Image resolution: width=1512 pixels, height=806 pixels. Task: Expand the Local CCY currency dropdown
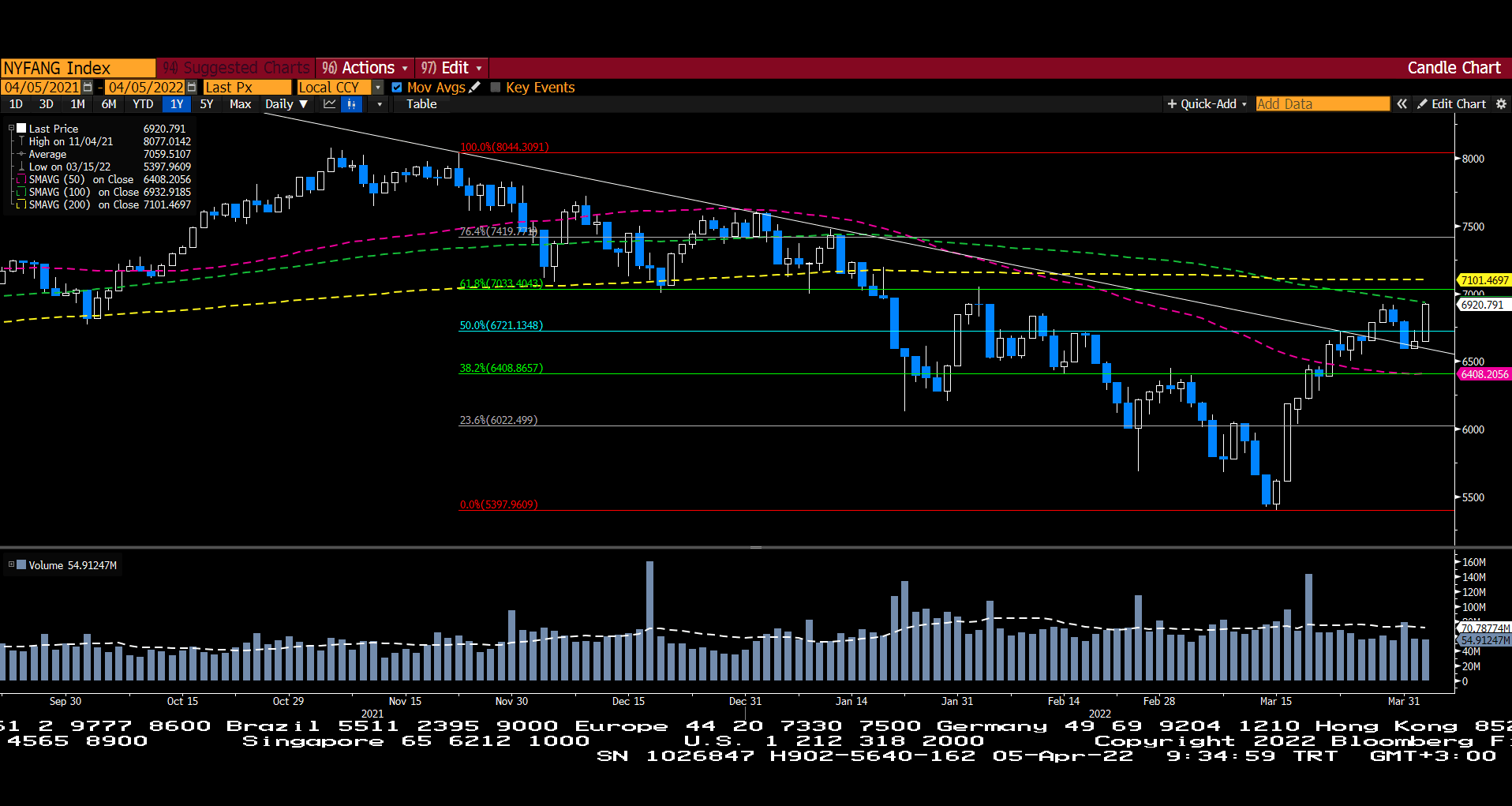(x=378, y=88)
